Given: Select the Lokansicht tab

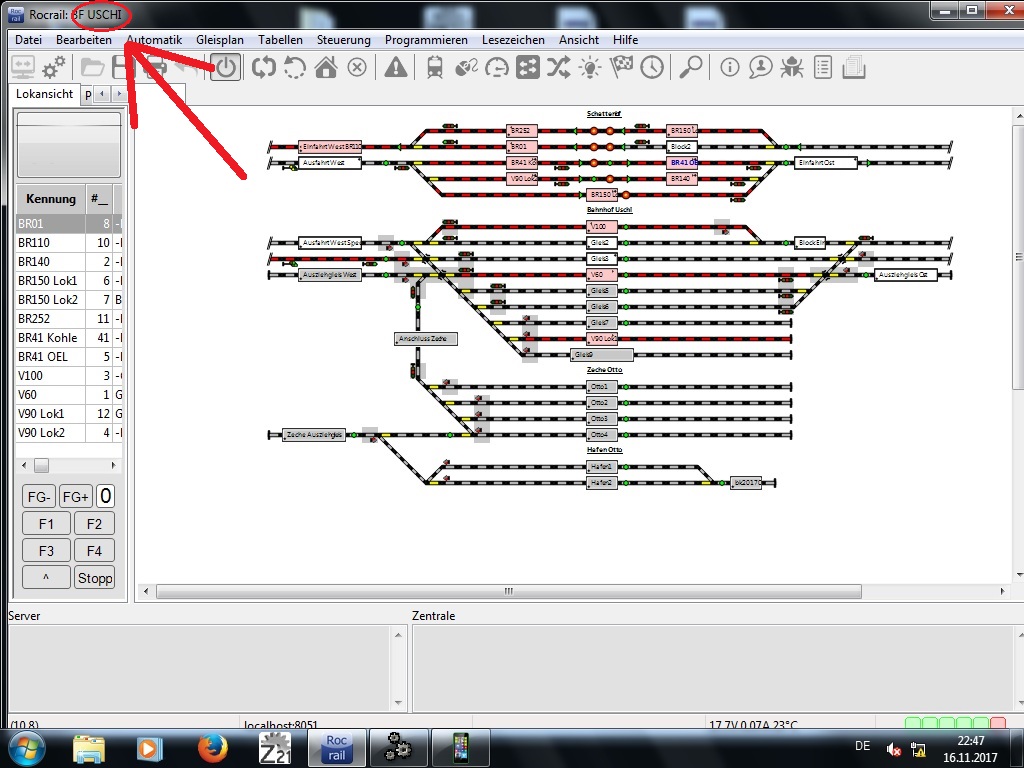Looking at the screenshot, I should (x=44, y=94).
